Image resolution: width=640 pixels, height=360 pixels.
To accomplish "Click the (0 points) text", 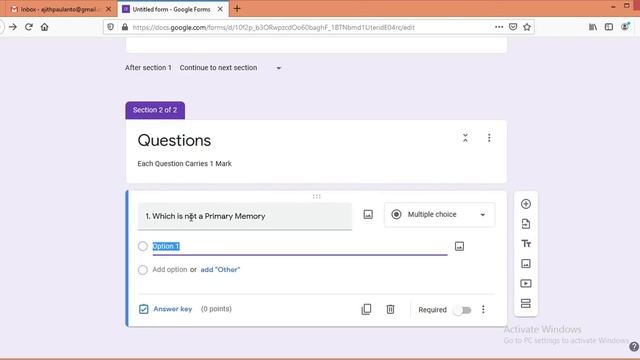I will pos(216,309).
